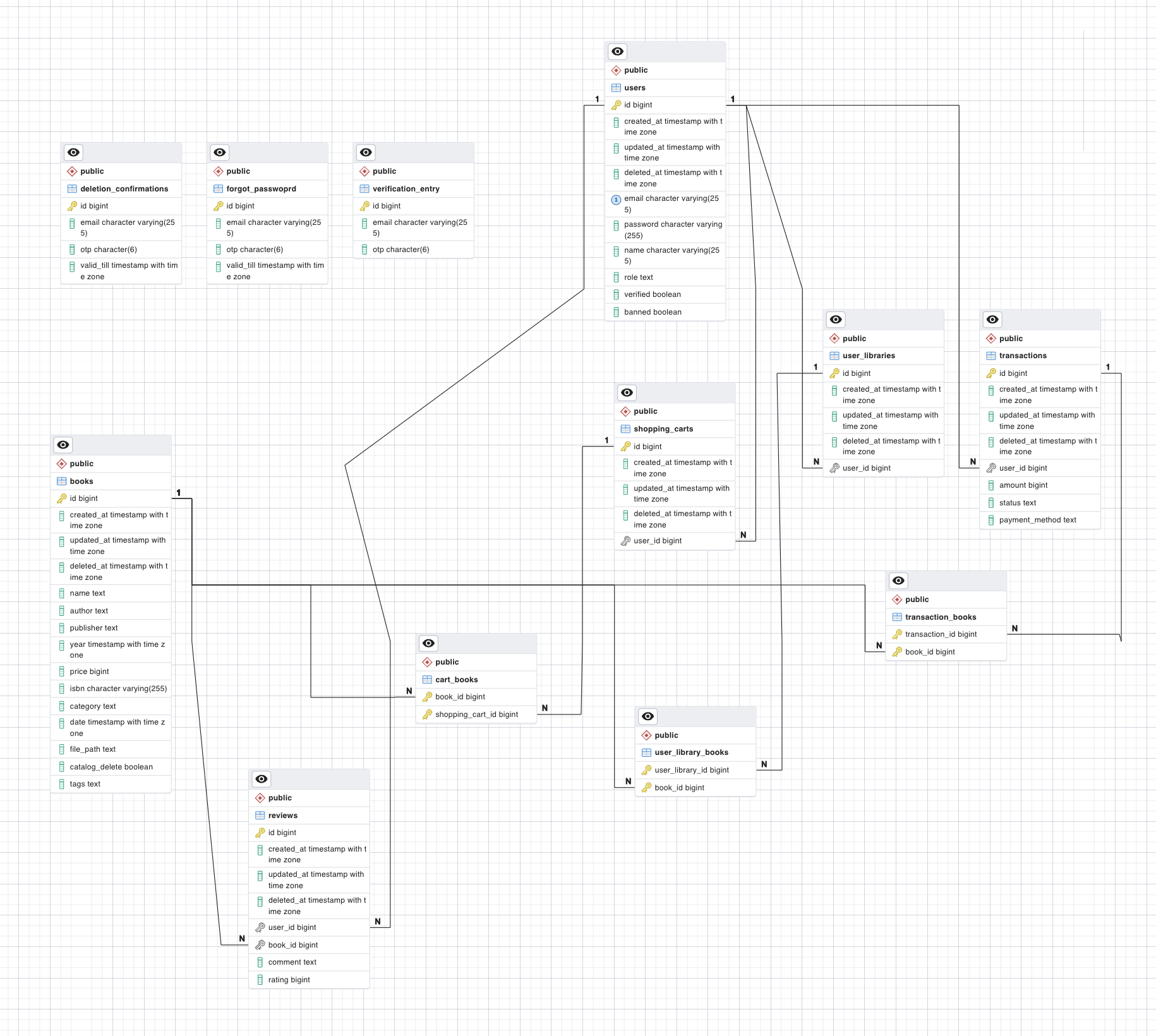Click the key icon of transaction_id column
Screen dimensions: 1156x1036
(x=897, y=635)
